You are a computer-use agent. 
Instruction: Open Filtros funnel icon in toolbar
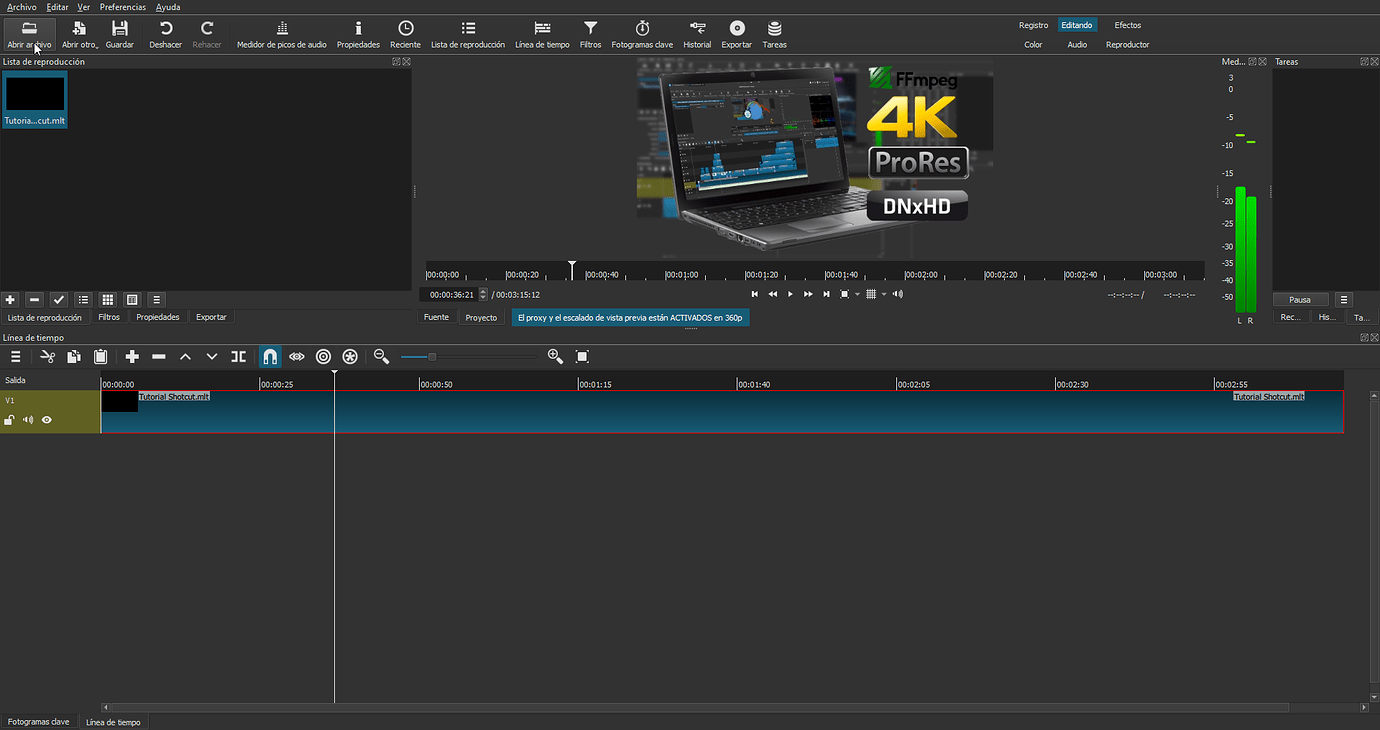coord(591,34)
